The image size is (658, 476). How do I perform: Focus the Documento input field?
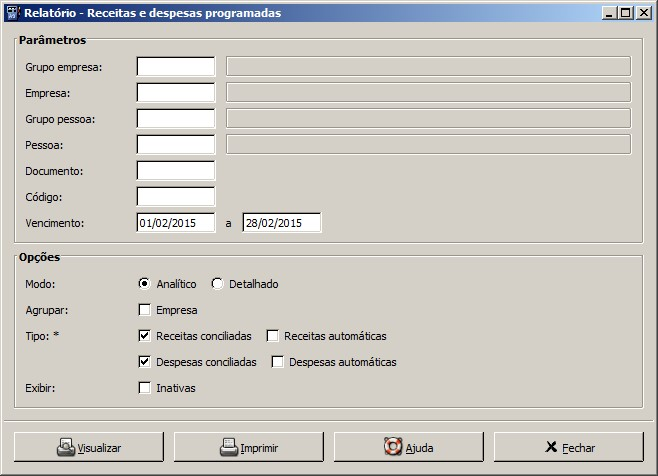click(176, 171)
